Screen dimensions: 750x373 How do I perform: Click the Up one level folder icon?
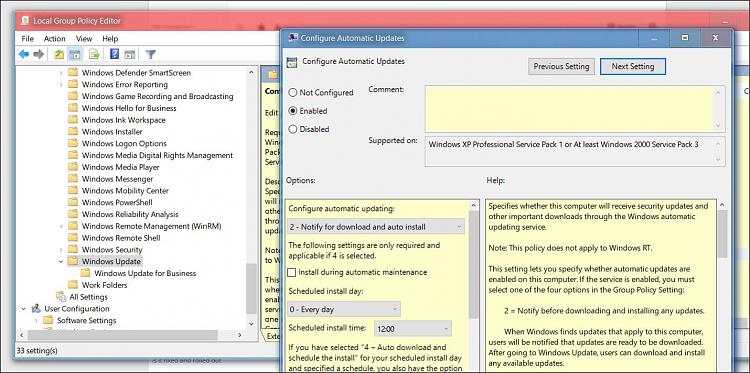[x=59, y=55]
